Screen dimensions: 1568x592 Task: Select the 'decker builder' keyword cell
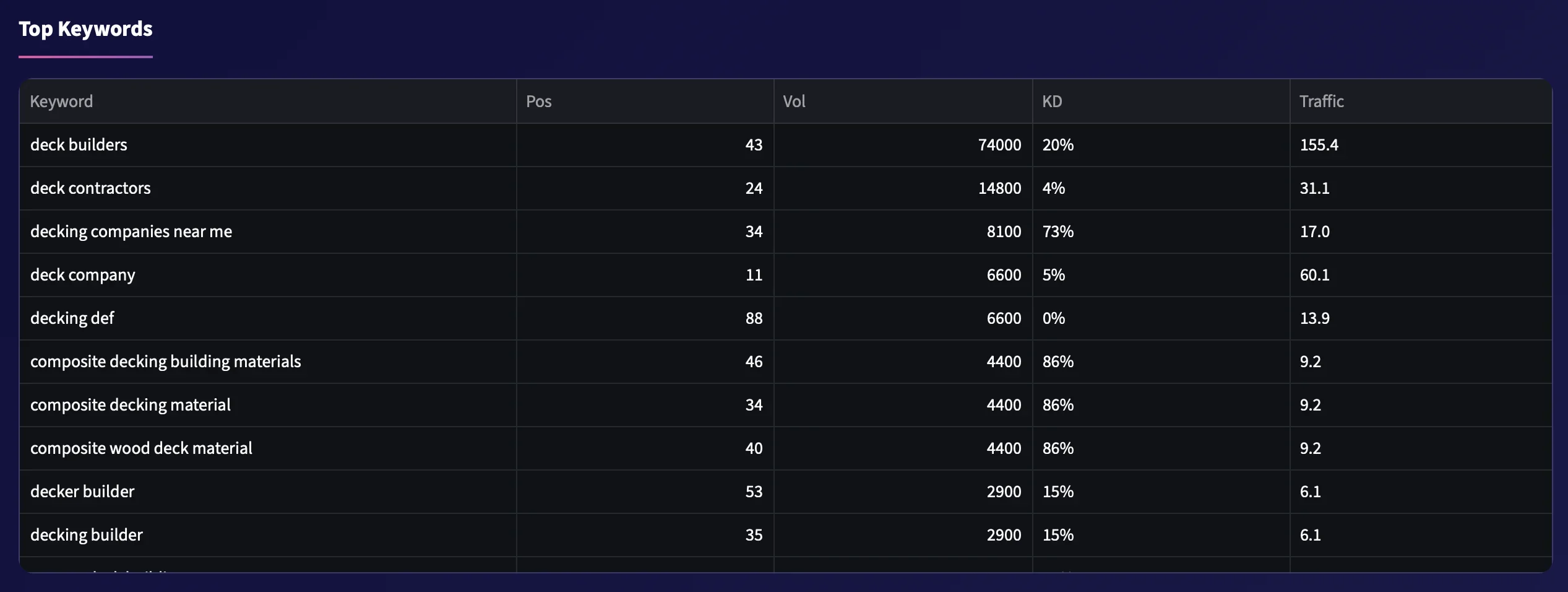[x=82, y=492]
